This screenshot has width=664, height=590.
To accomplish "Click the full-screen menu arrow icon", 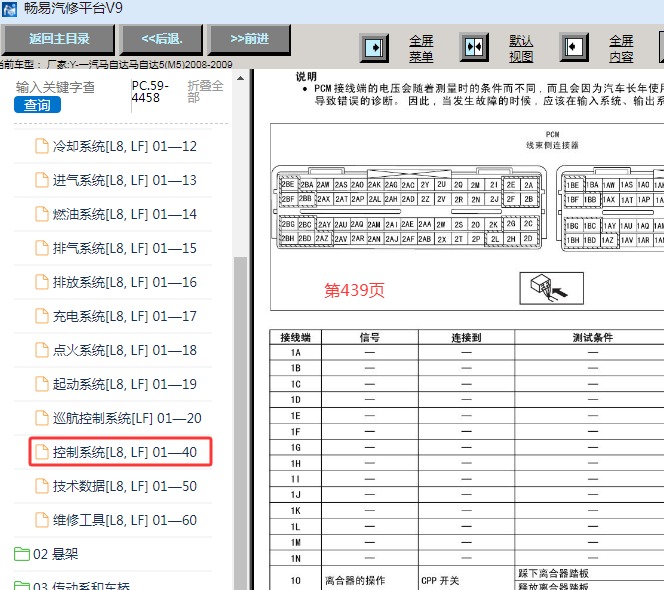I will click(374, 47).
